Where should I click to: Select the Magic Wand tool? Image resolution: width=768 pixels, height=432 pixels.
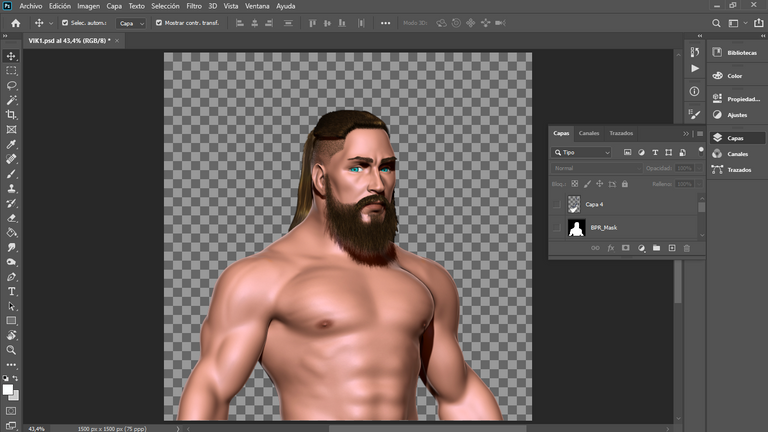coord(11,100)
